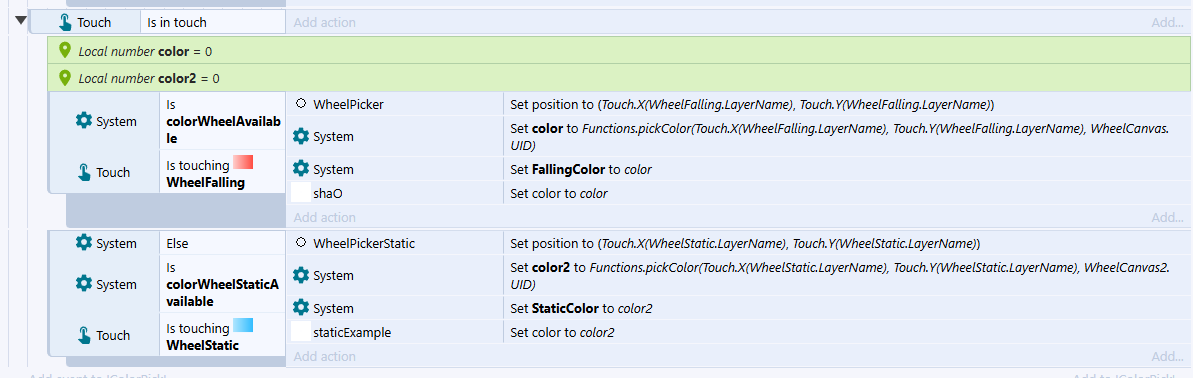The width and height of the screenshot is (1193, 378).
Task: Select the 'Set StaticColor to color2' action
Action: 846,308
